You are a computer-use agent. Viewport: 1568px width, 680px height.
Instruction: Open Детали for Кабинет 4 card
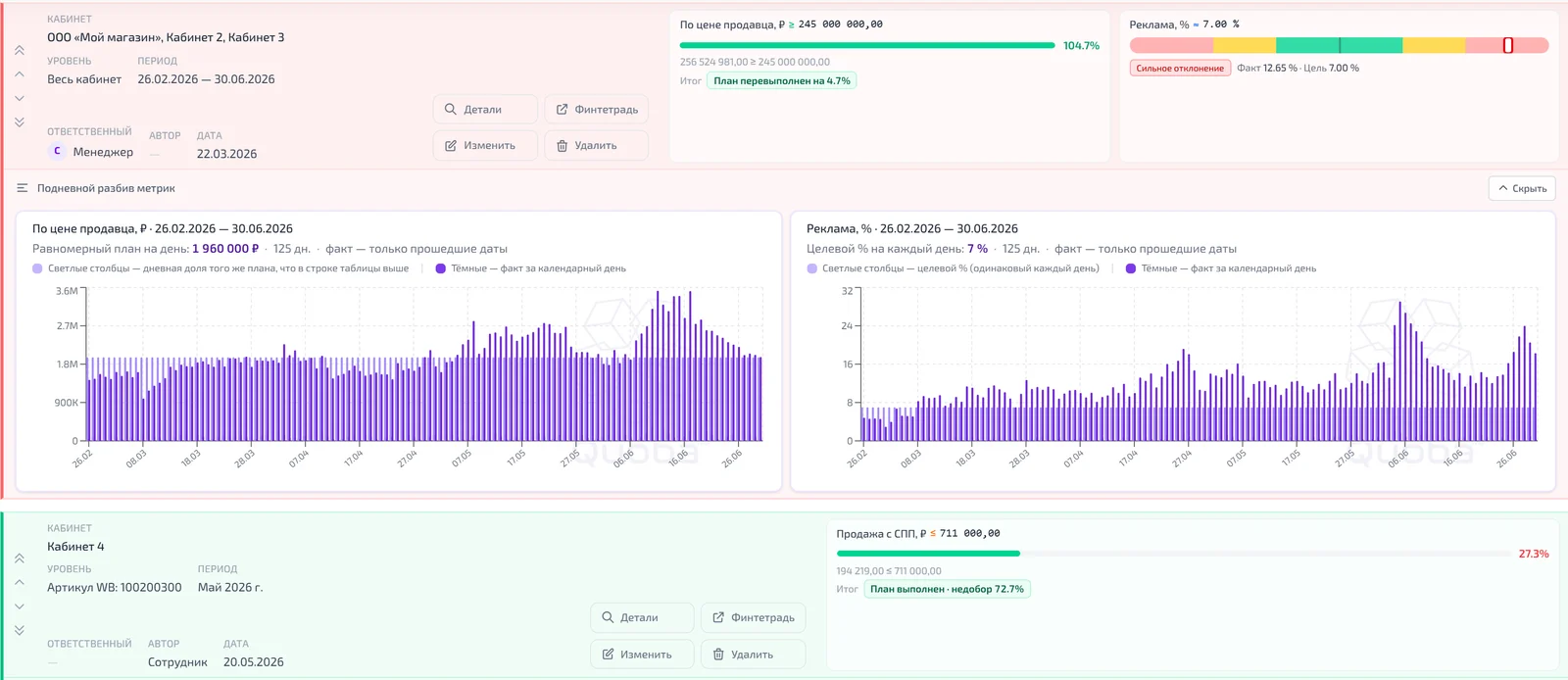point(642,618)
